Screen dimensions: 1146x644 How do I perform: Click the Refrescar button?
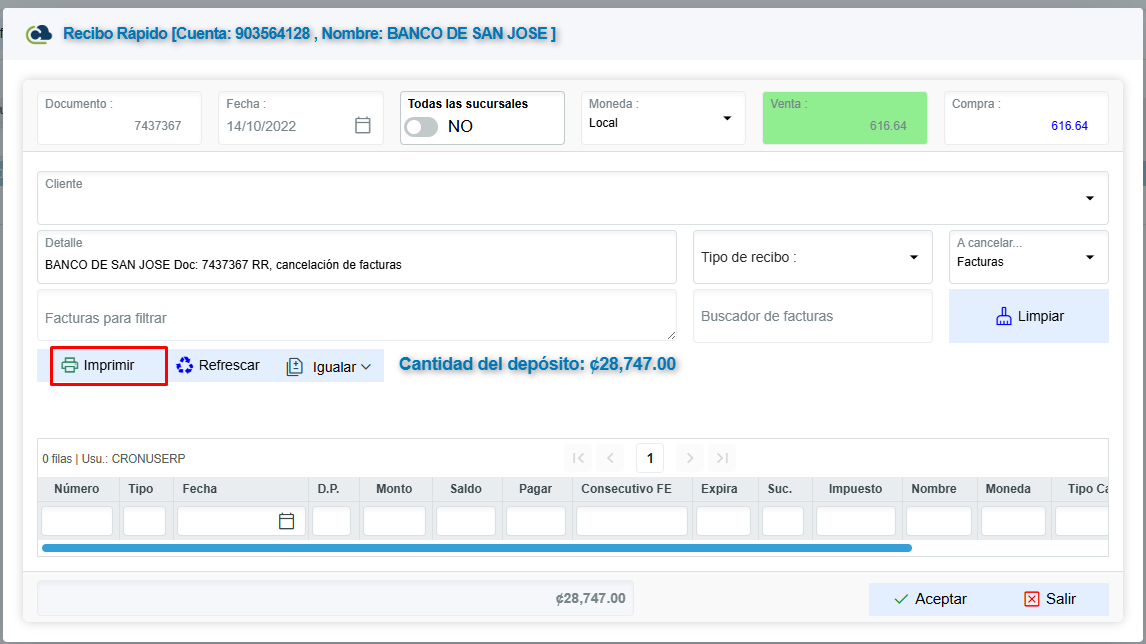(x=219, y=365)
